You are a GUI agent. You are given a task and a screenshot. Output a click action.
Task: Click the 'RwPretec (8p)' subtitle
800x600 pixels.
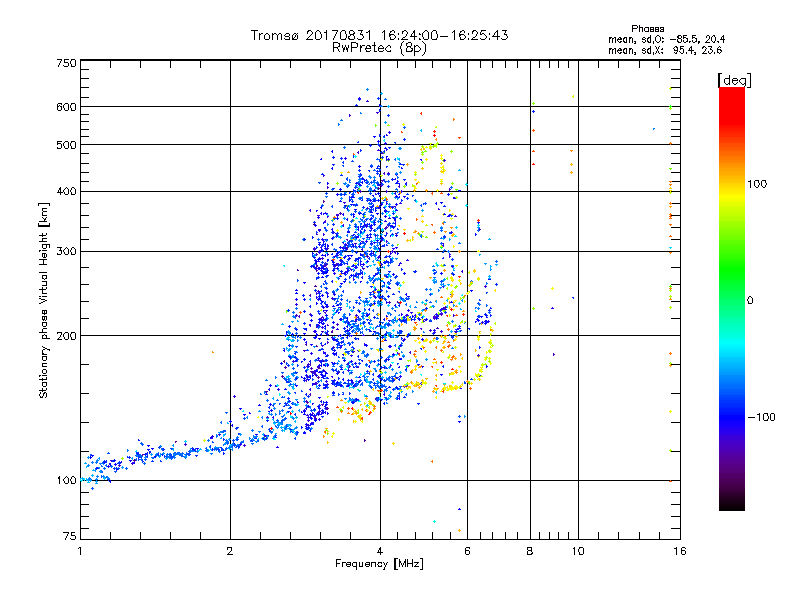[379, 48]
